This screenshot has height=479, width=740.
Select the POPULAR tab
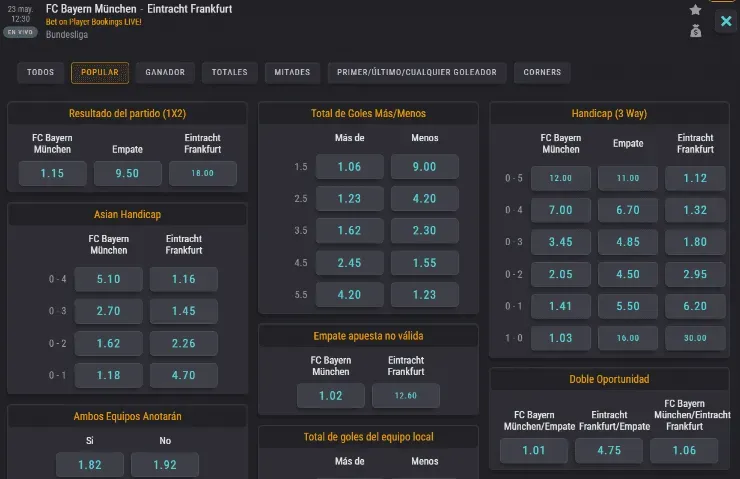tap(100, 72)
